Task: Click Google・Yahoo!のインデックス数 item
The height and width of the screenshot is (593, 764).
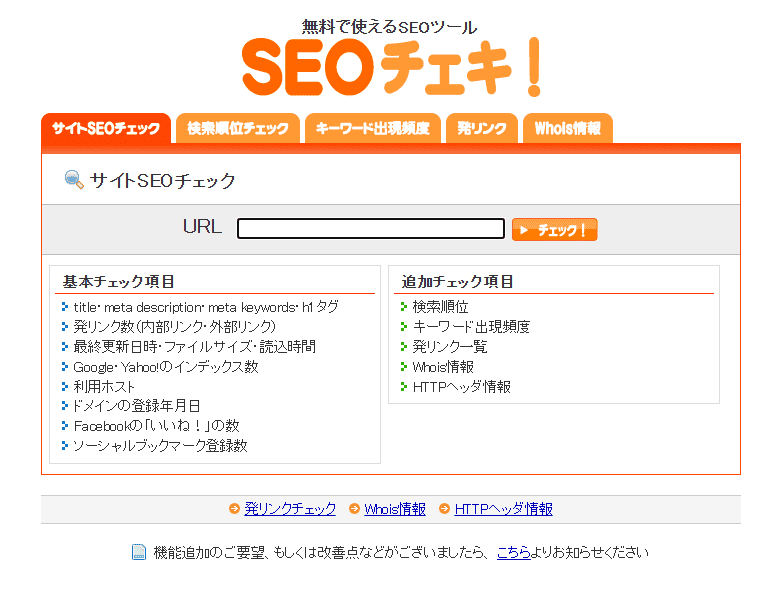Action: tap(166, 366)
